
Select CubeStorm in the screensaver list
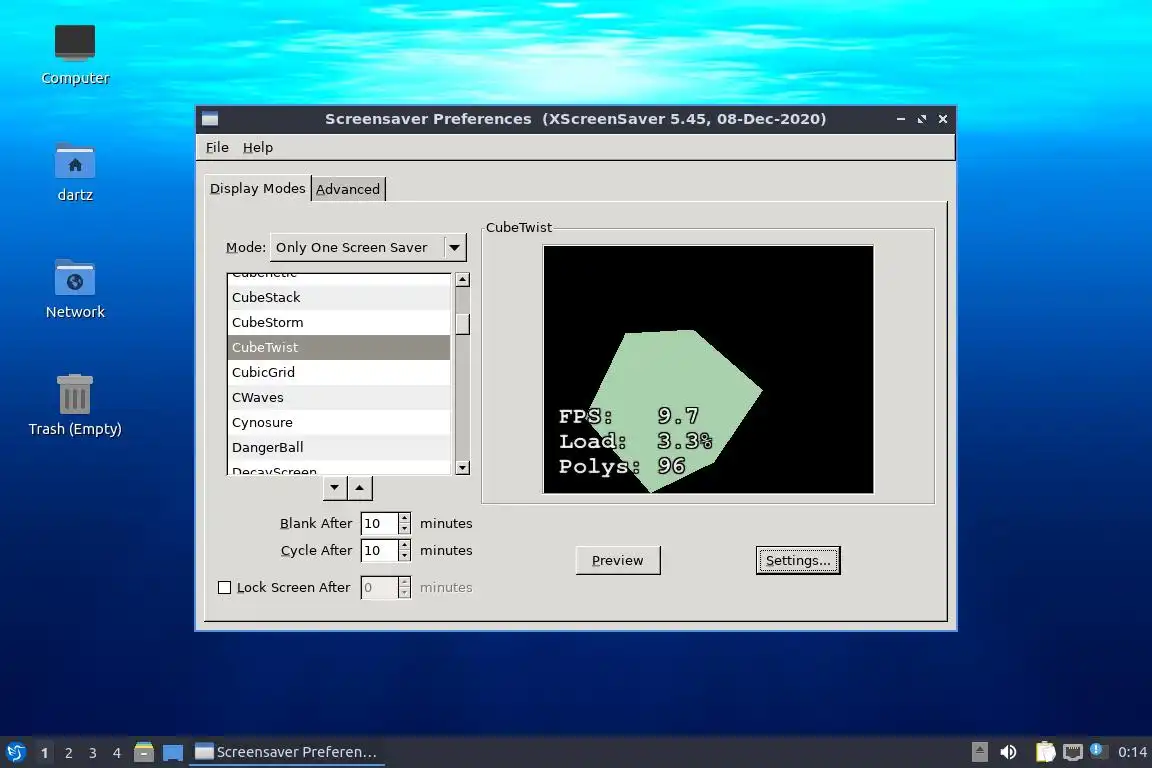tap(339, 322)
